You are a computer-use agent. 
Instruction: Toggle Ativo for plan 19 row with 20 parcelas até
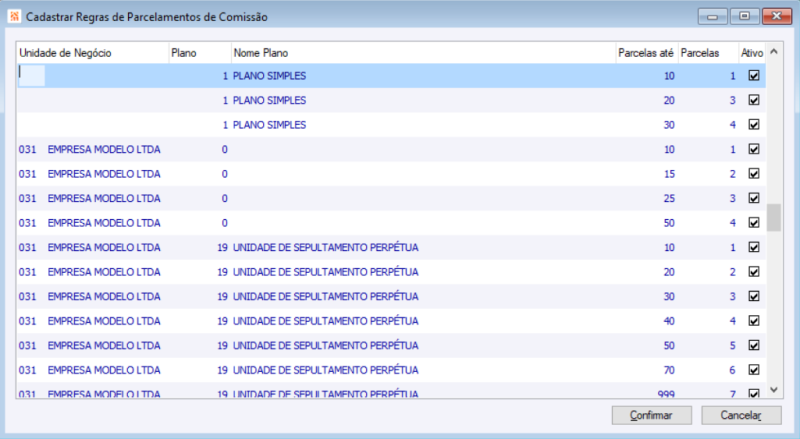[x=754, y=272]
